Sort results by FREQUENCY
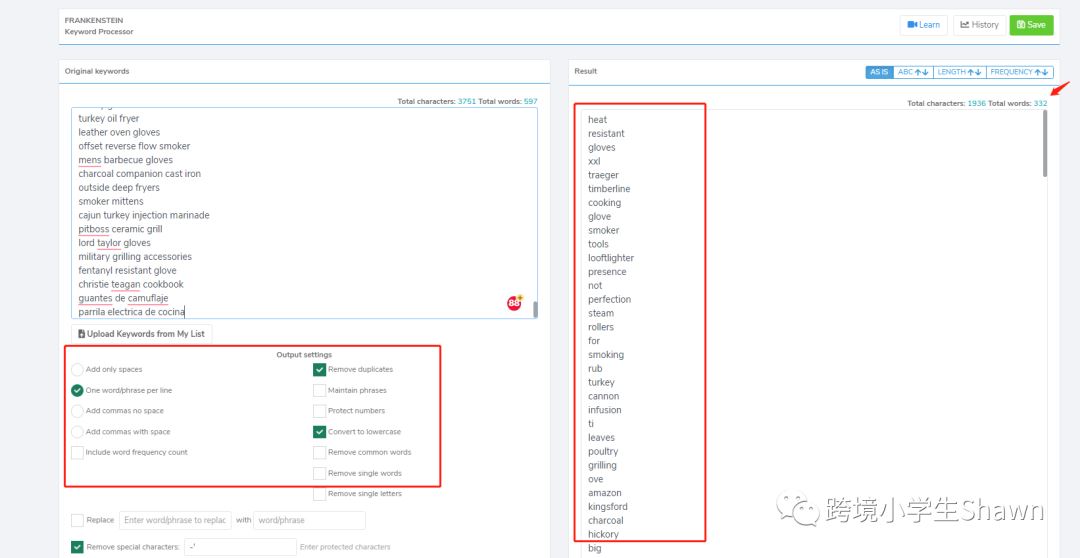 [x=1019, y=72]
